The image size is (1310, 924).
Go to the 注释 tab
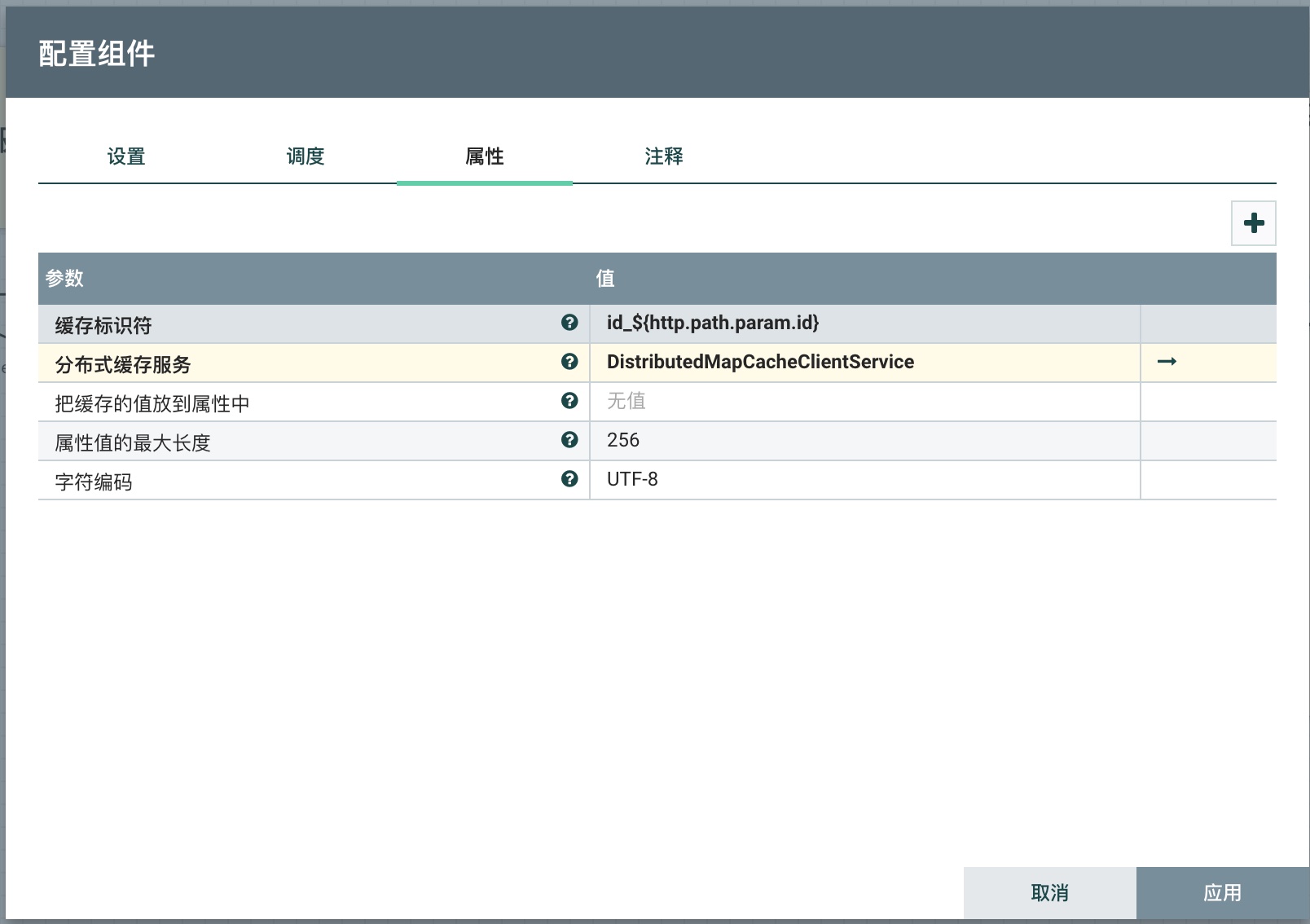pos(664,156)
